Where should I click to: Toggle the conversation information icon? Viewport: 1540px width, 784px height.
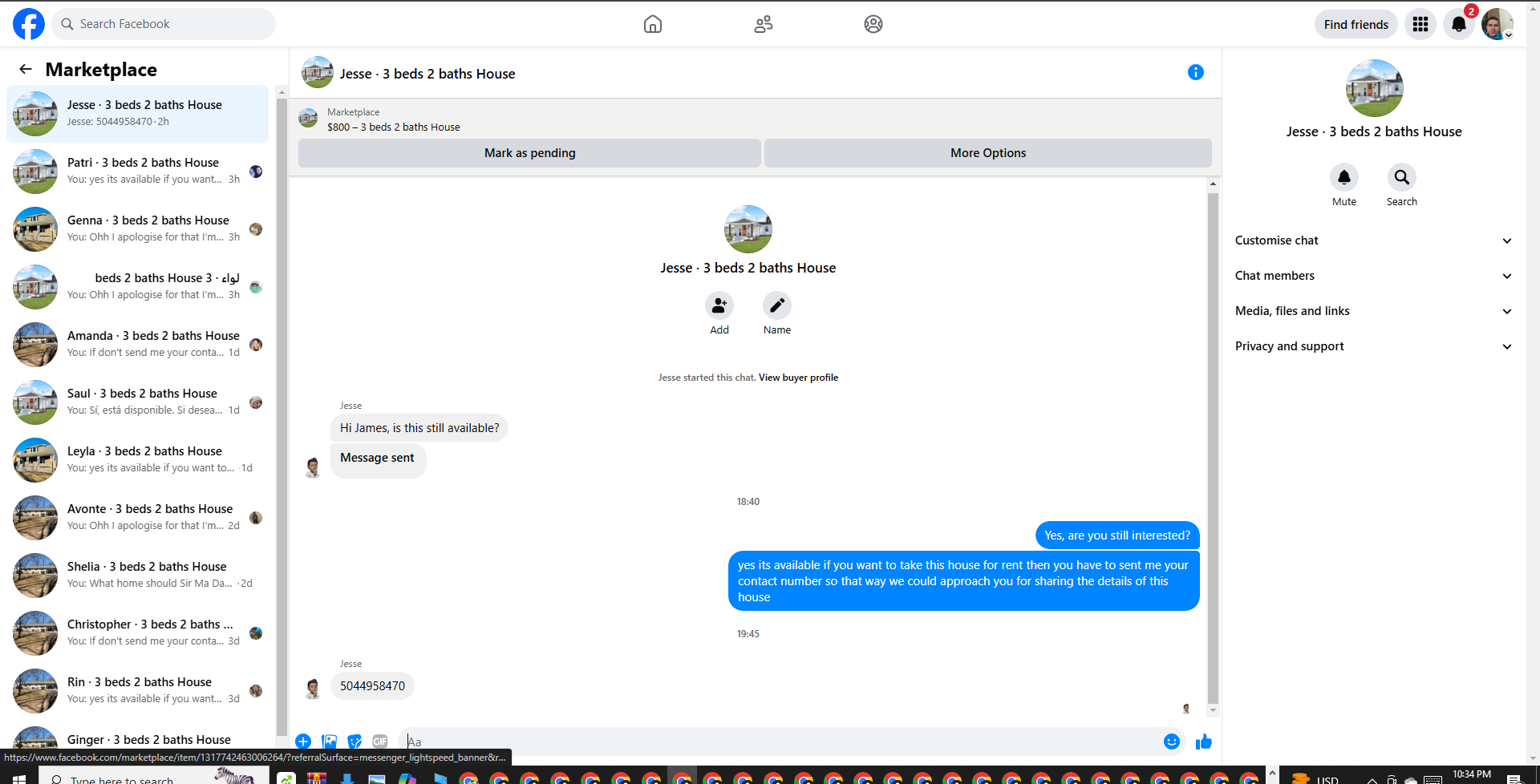click(x=1196, y=72)
